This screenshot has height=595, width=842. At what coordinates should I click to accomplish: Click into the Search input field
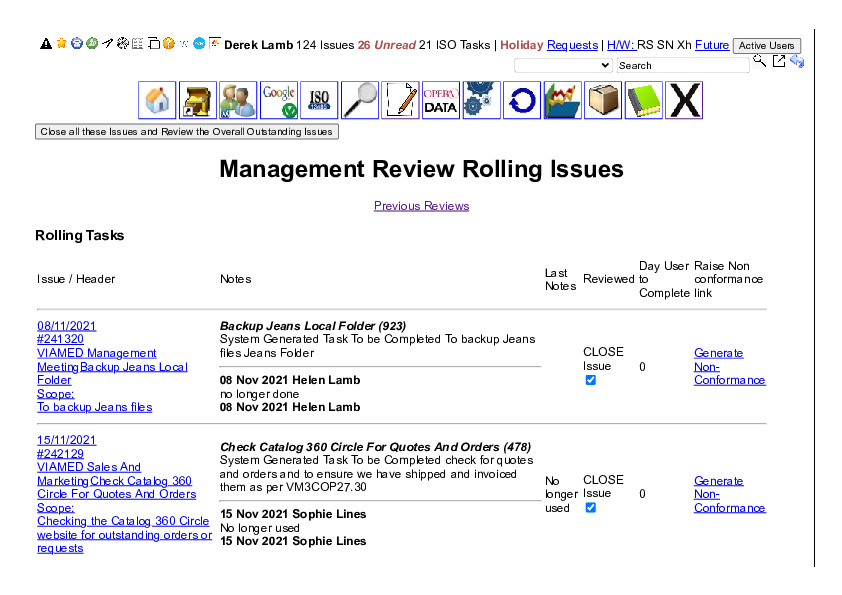[682, 65]
